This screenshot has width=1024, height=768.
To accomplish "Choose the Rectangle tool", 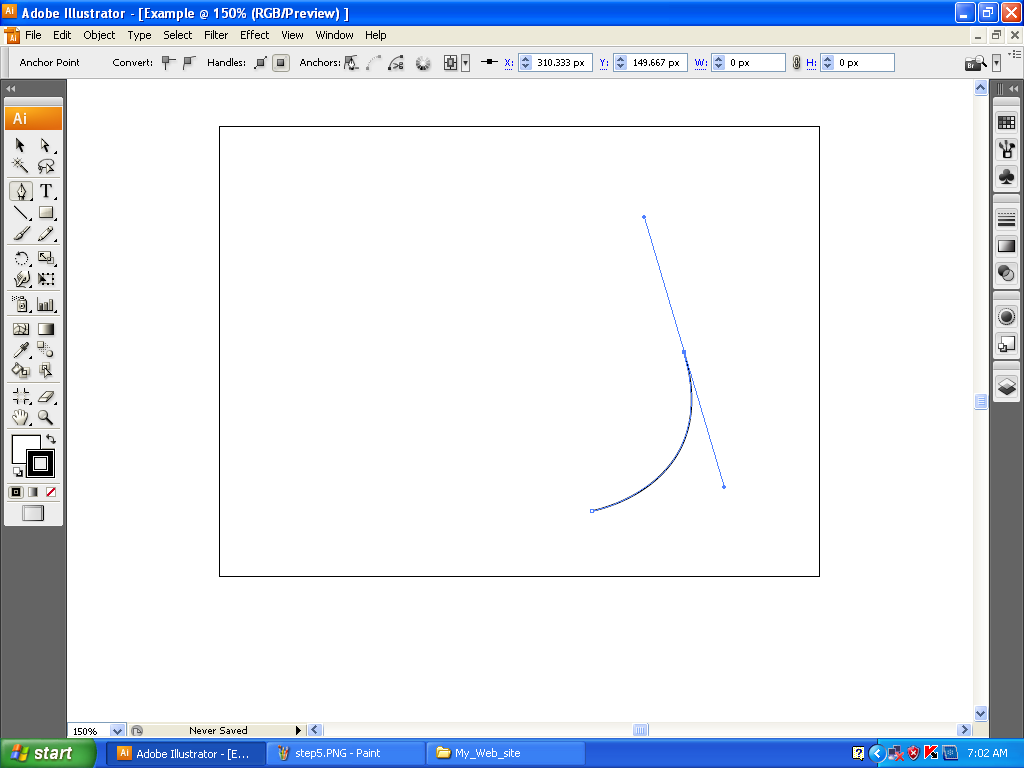I will click(45, 213).
